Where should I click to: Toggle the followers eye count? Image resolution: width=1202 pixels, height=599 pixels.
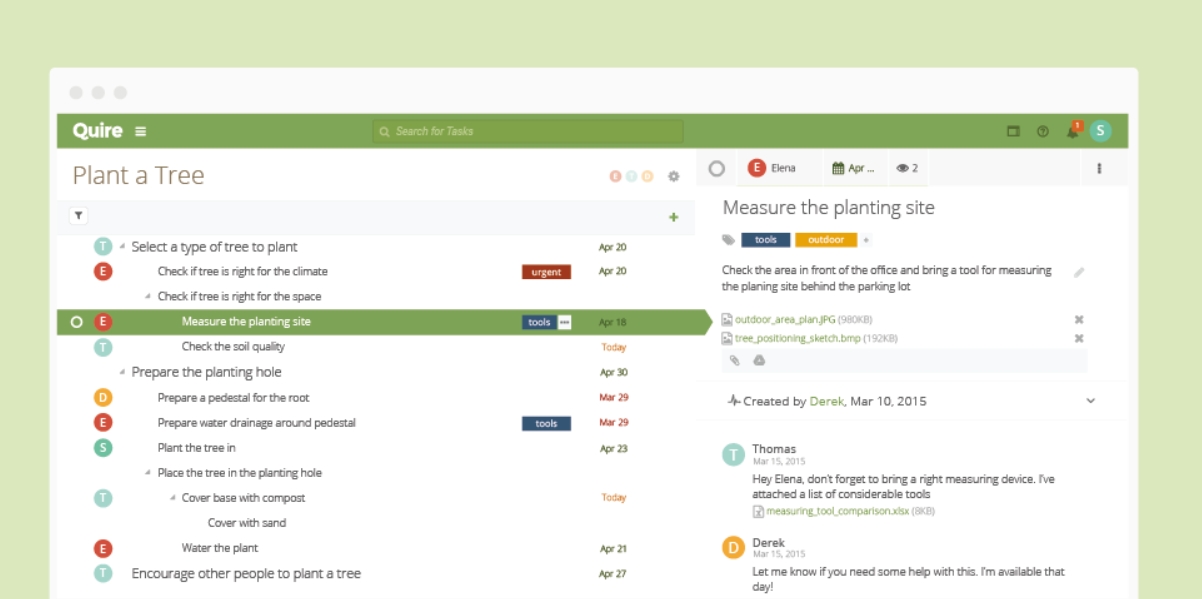pyautogui.click(x=906, y=169)
